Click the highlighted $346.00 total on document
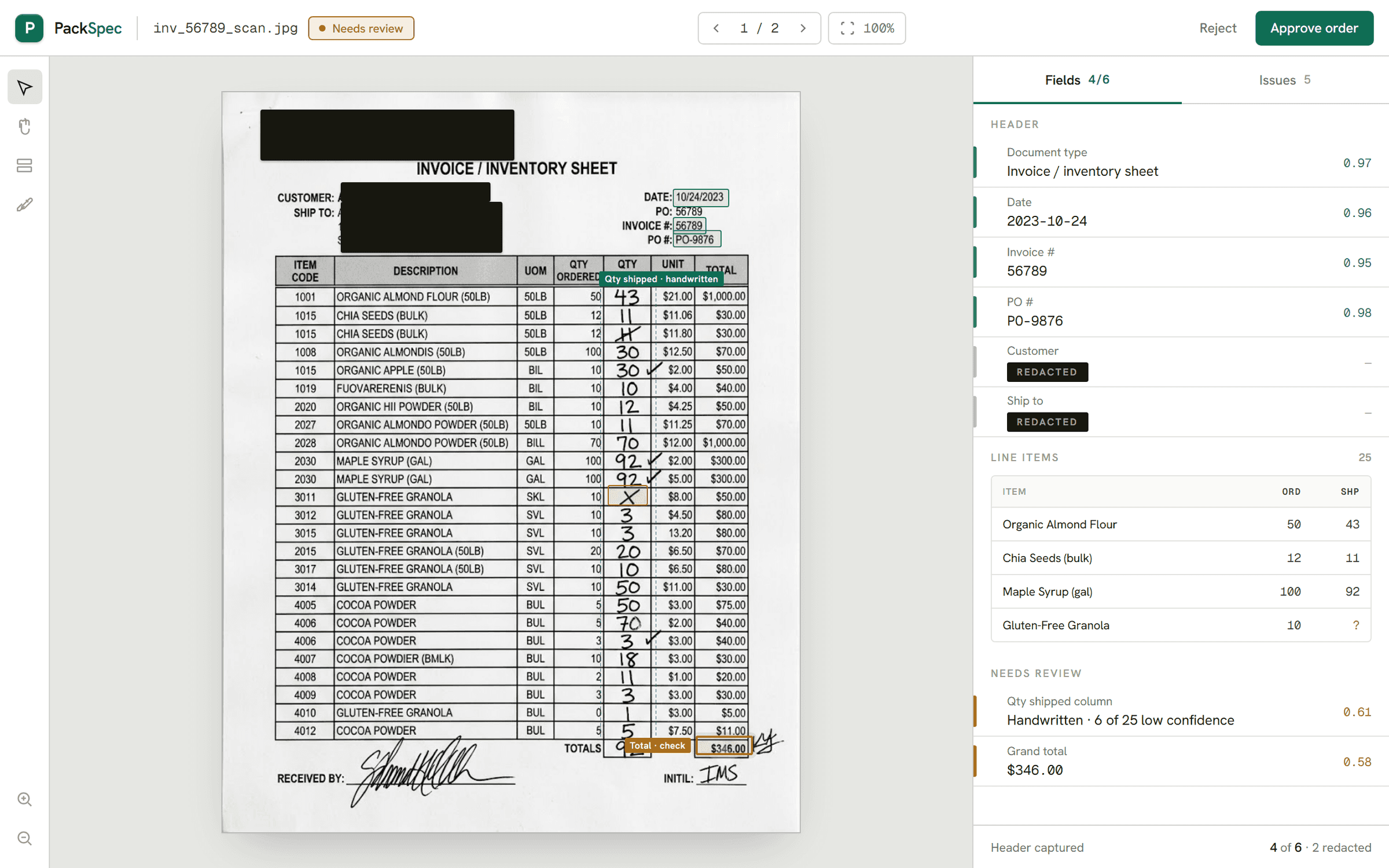 click(x=723, y=746)
